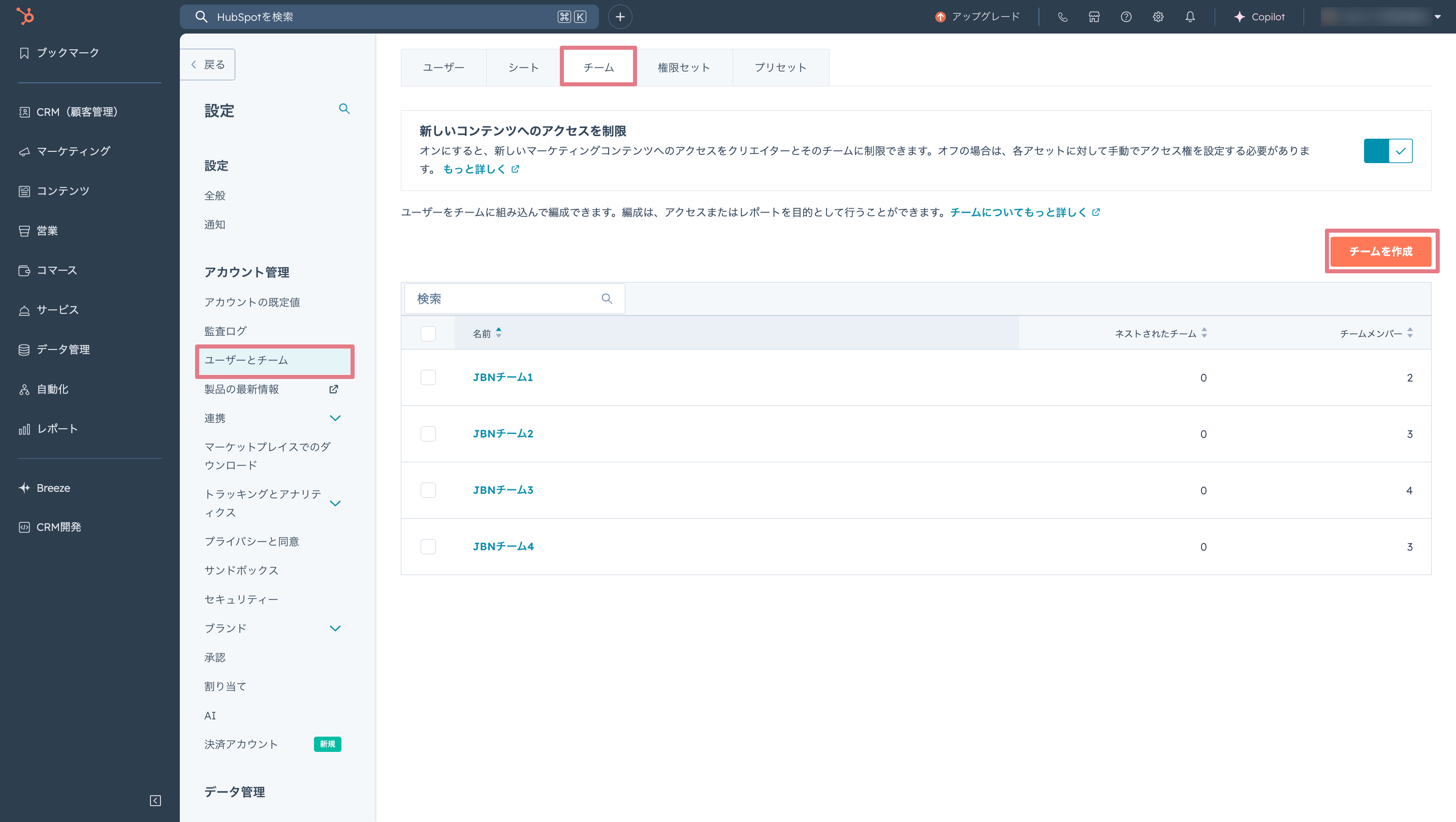
Task: Switch to the シート tab
Action: tap(523, 67)
